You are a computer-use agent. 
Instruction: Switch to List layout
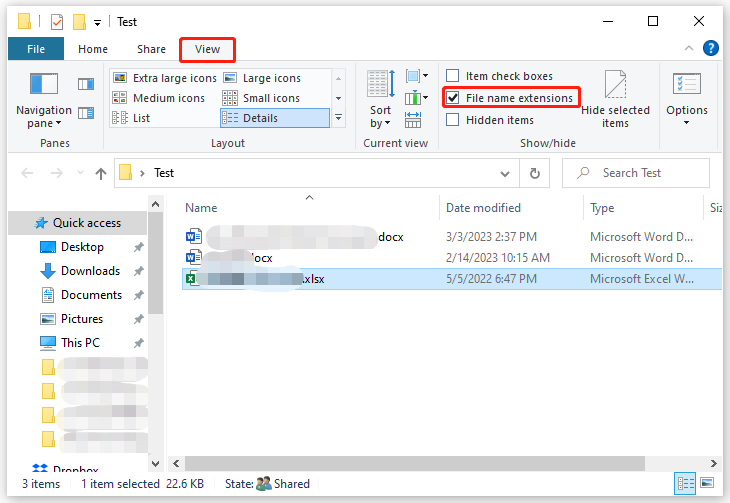131,118
